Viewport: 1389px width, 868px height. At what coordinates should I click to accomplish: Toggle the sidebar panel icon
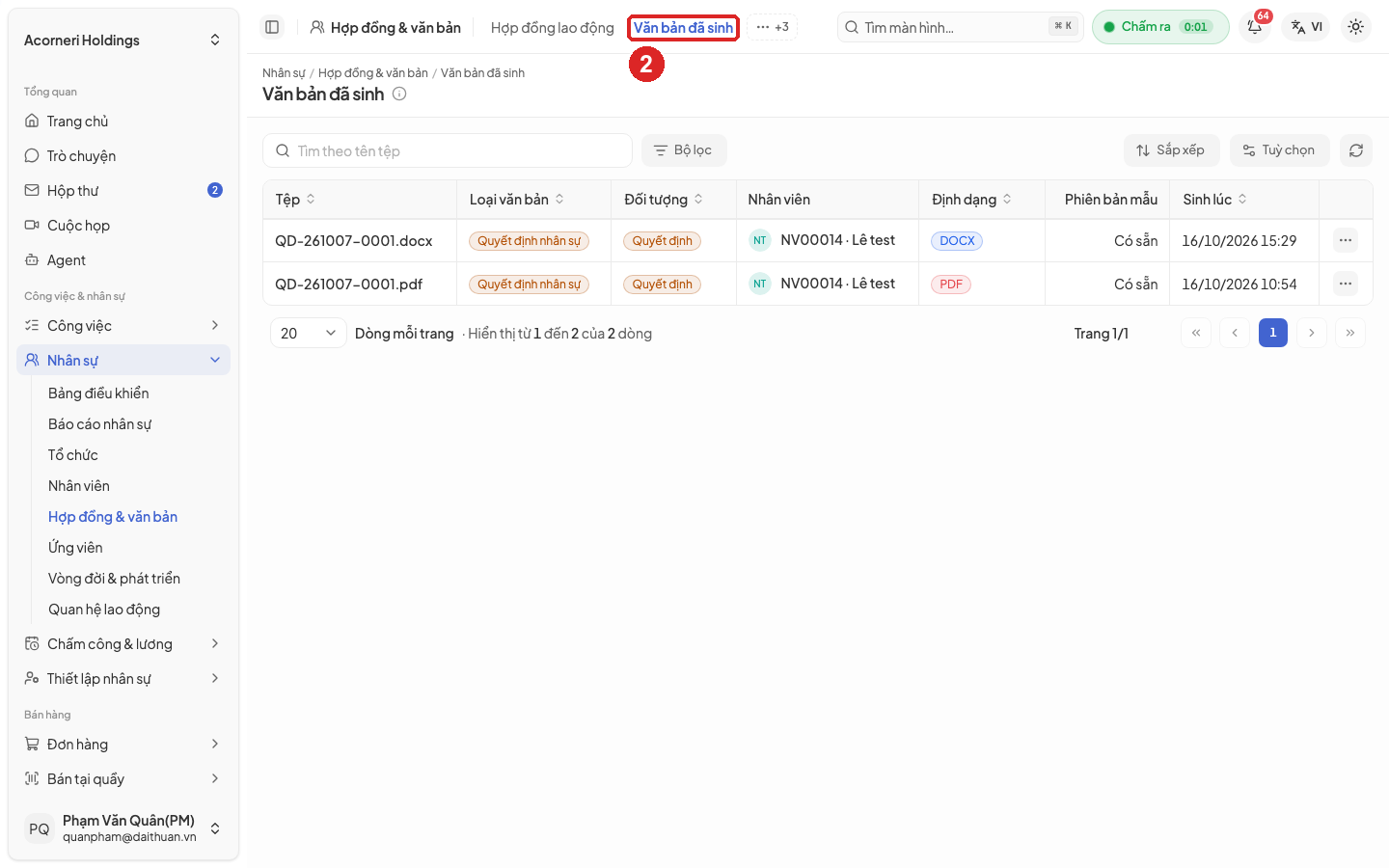(272, 27)
